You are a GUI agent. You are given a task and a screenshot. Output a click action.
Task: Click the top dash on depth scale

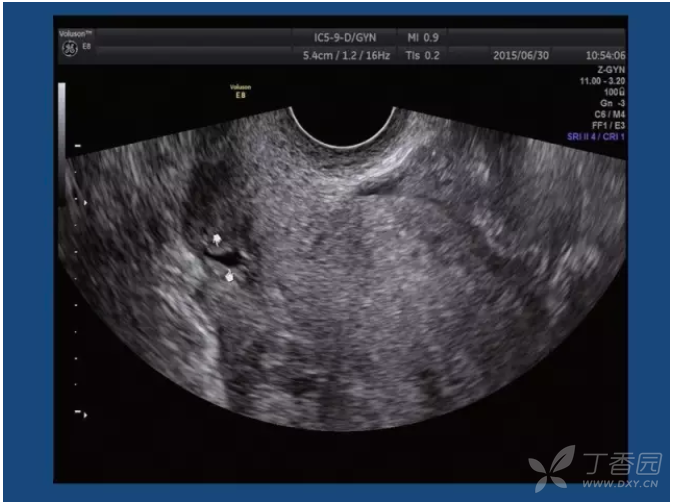76,146
